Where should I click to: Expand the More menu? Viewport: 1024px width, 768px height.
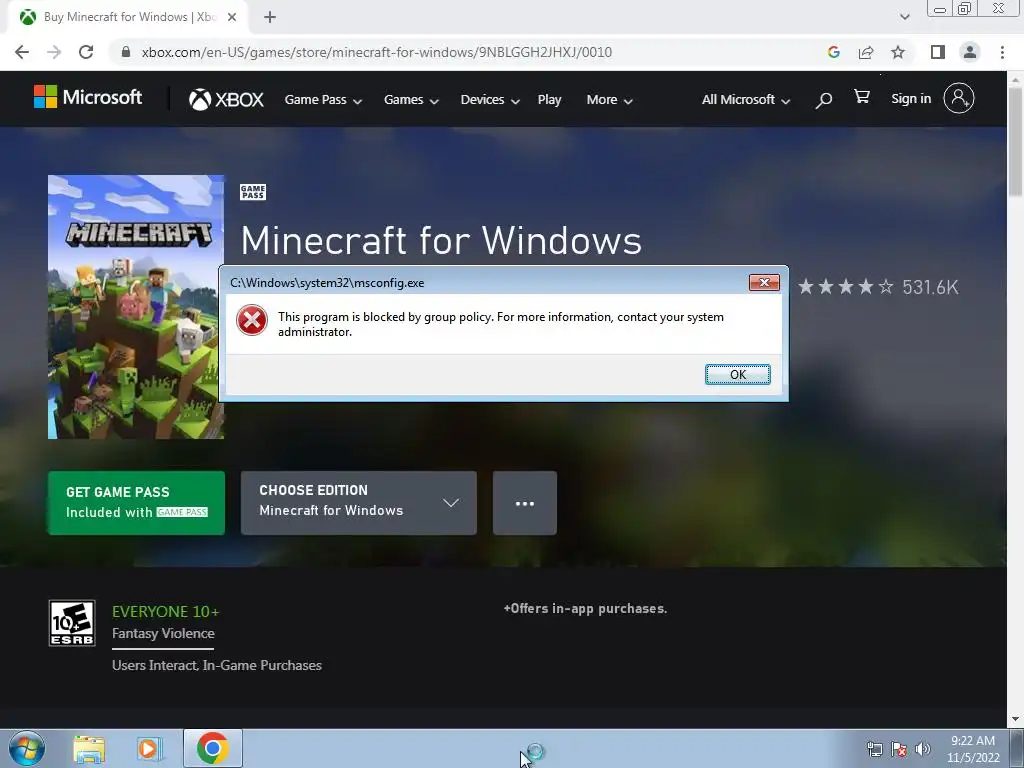point(609,100)
